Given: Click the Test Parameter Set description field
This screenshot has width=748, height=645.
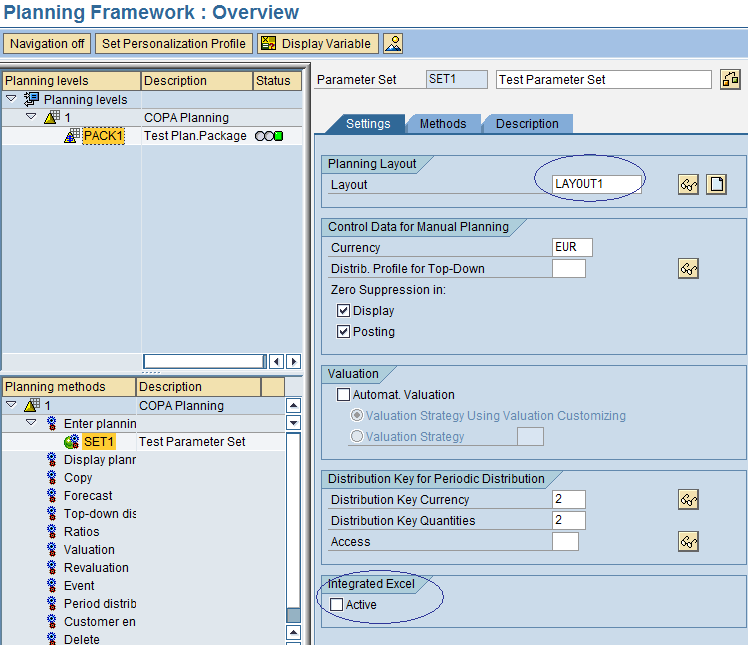Looking at the screenshot, I should [x=604, y=80].
